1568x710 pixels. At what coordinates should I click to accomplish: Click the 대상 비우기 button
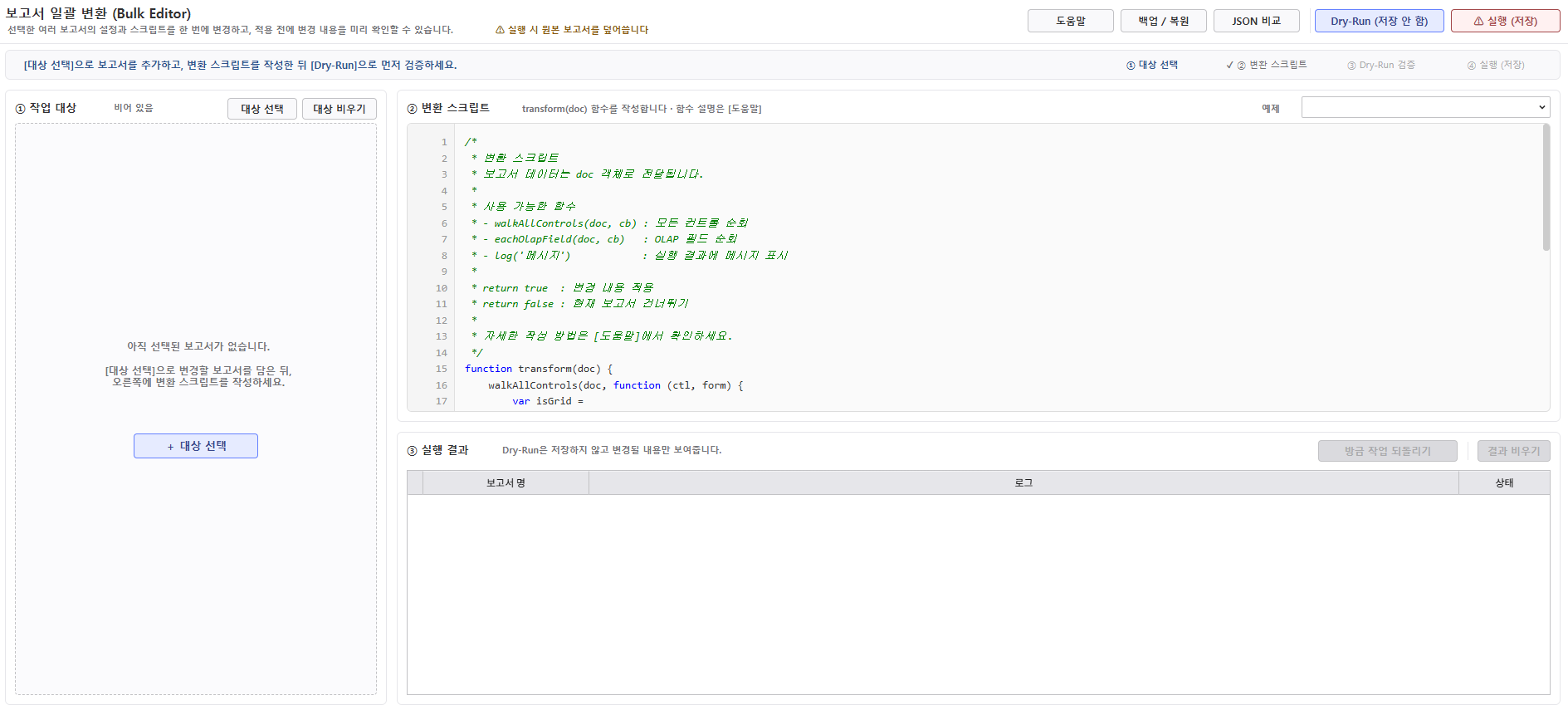pyautogui.click(x=339, y=109)
